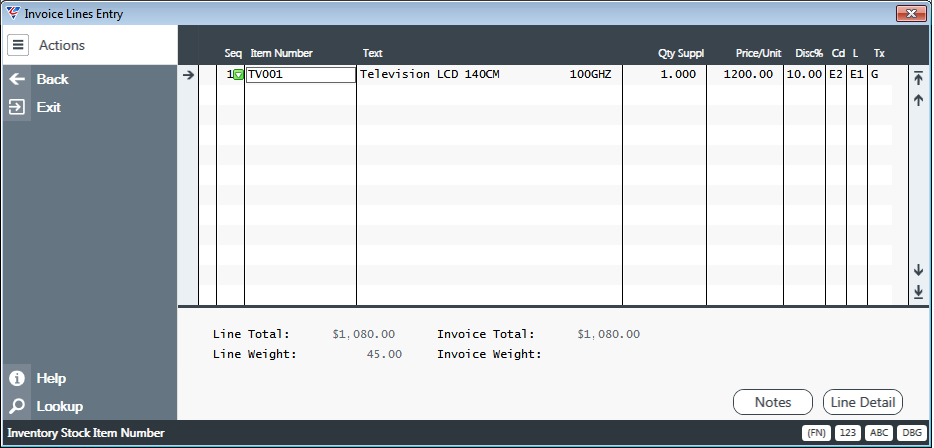Click the E1 location cell
Image resolution: width=934 pixels, height=448 pixels.
(857, 74)
